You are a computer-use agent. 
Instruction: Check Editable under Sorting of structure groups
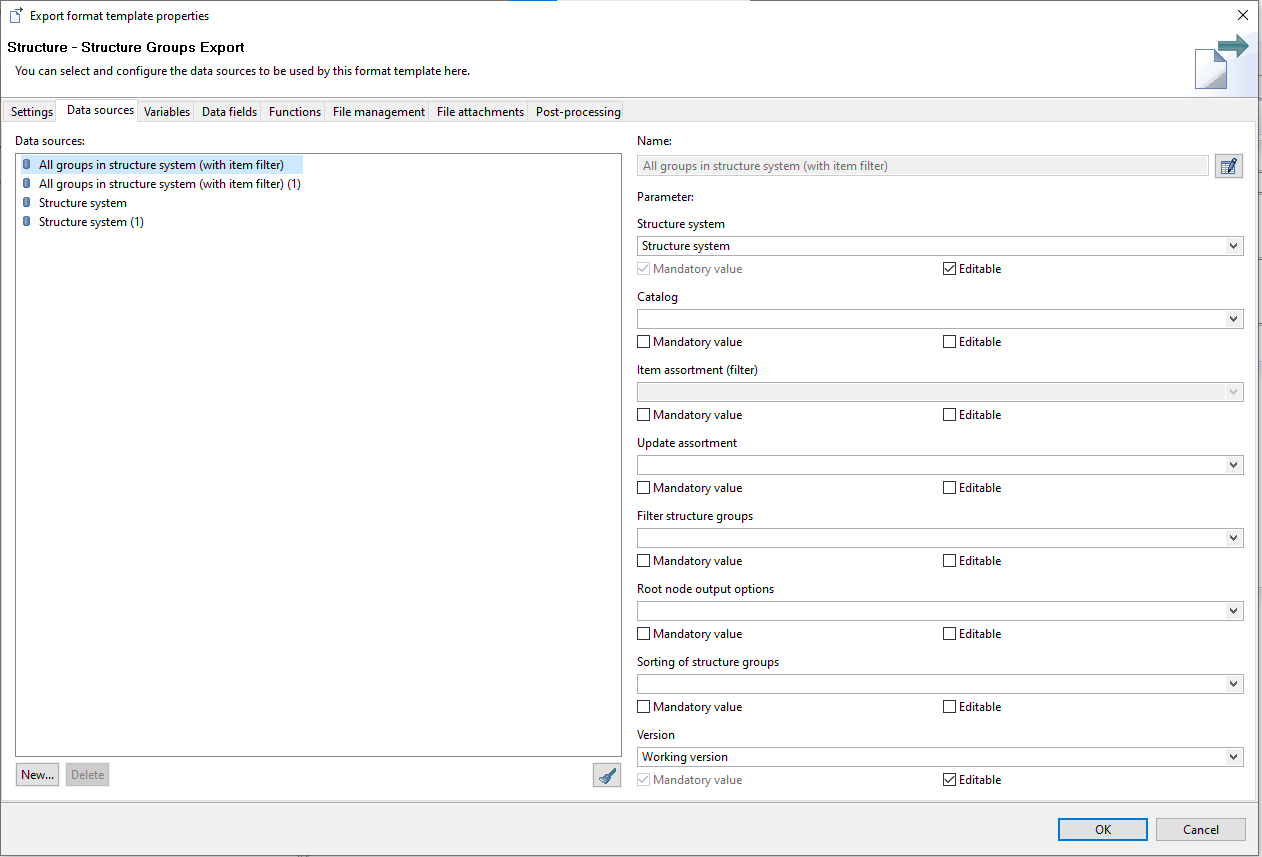[949, 707]
